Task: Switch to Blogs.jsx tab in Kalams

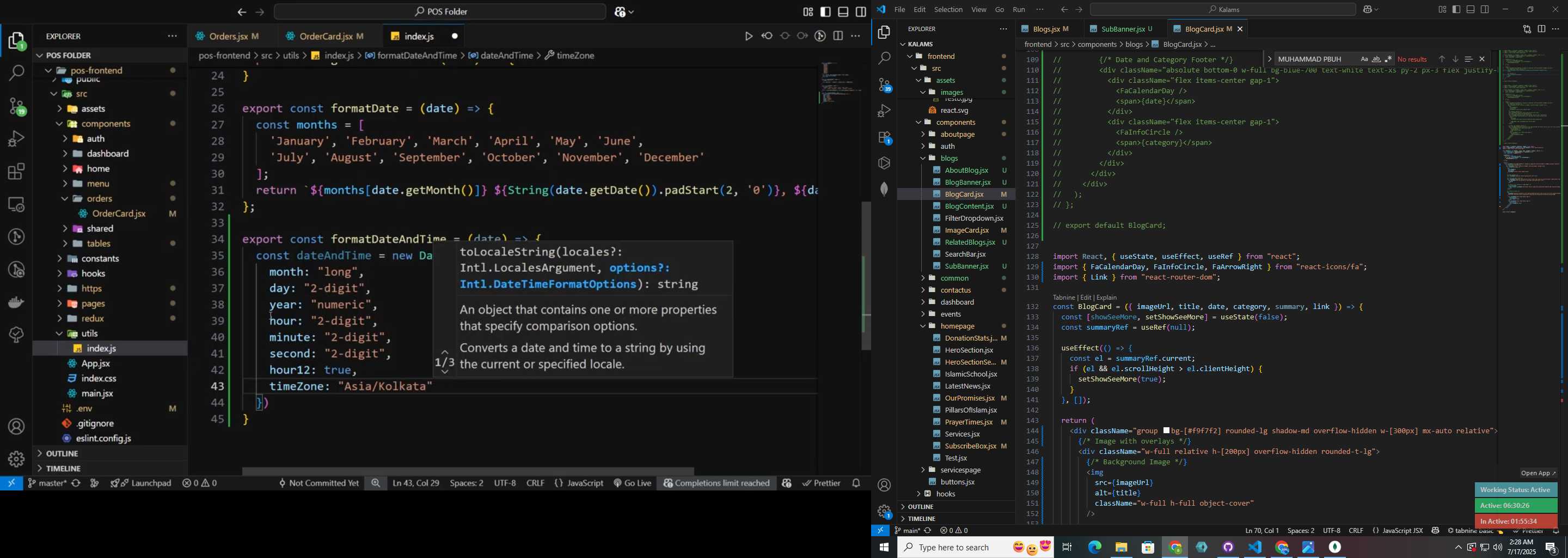Action: (1046, 29)
